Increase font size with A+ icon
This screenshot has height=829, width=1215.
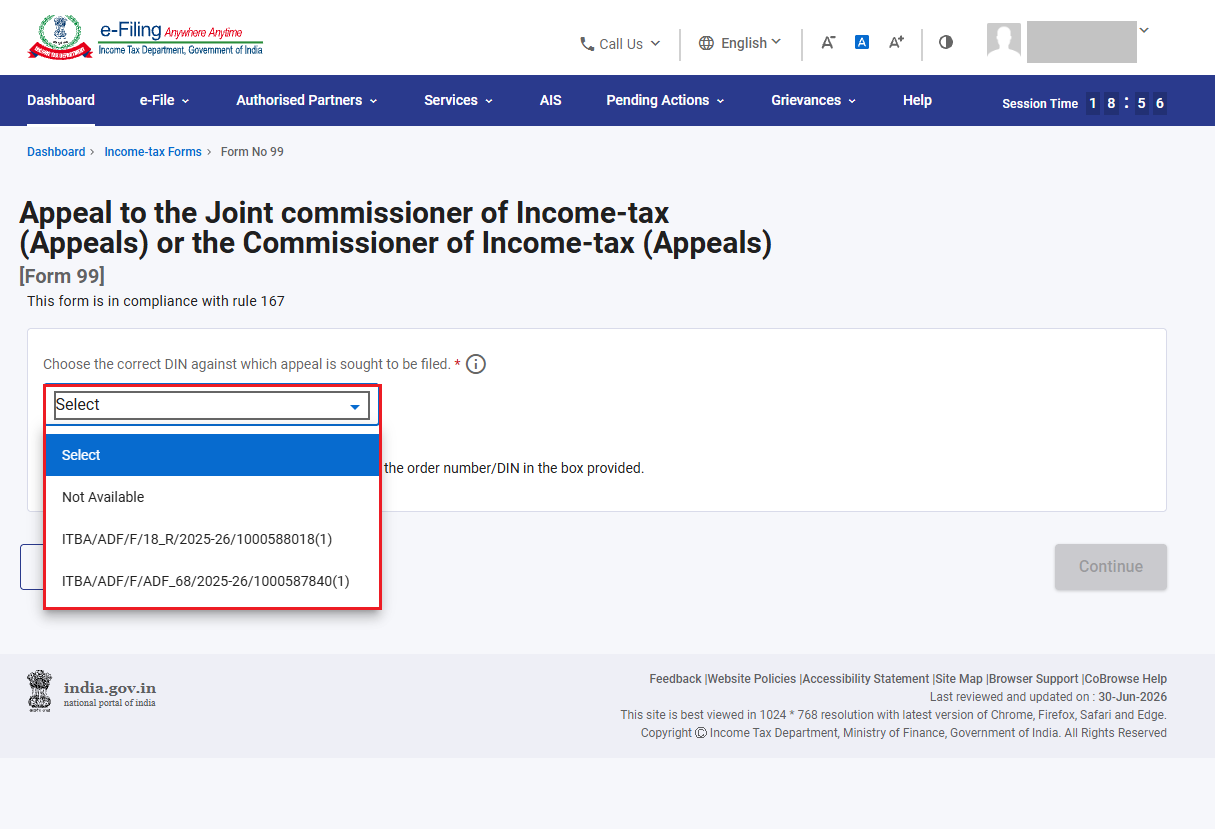(x=896, y=42)
